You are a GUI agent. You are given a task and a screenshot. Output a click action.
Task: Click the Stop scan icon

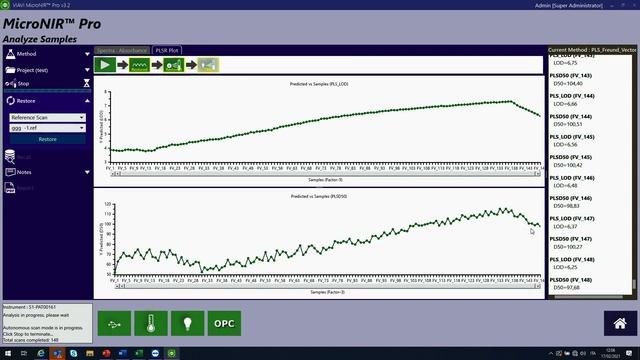(x=11, y=83)
